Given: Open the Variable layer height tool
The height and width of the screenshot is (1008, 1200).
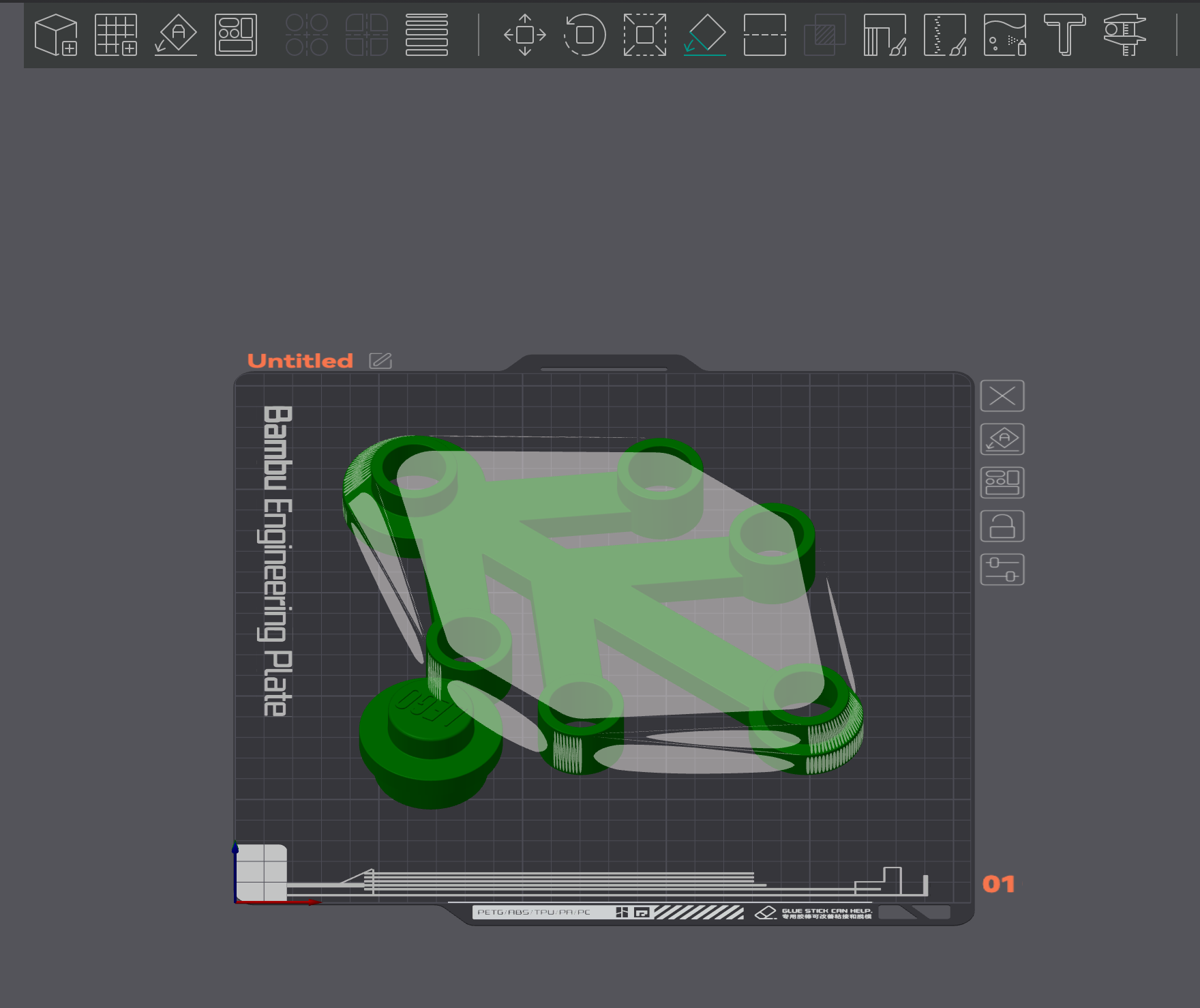Looking at the screenshot, I should tap(427, 35).
